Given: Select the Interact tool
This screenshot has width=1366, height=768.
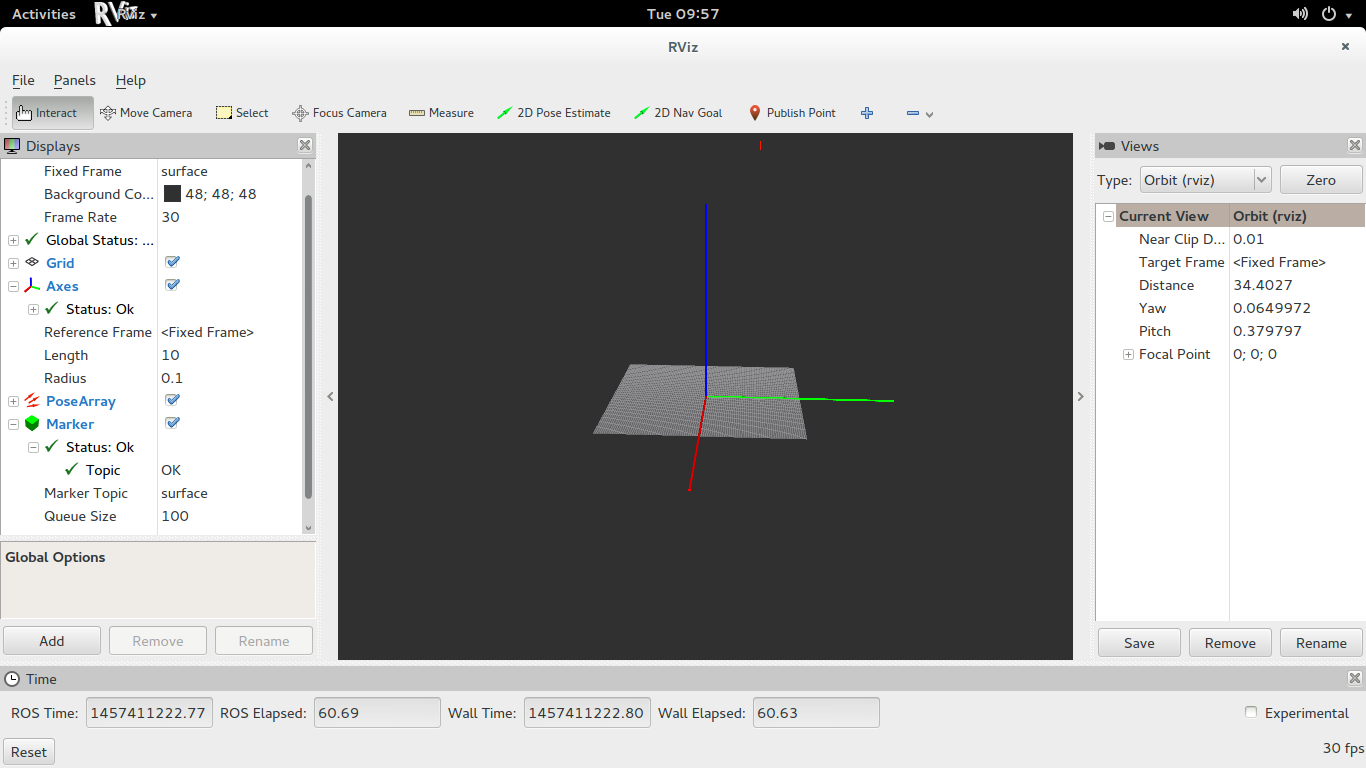Looking at the screenshot, I should point(53,113).
